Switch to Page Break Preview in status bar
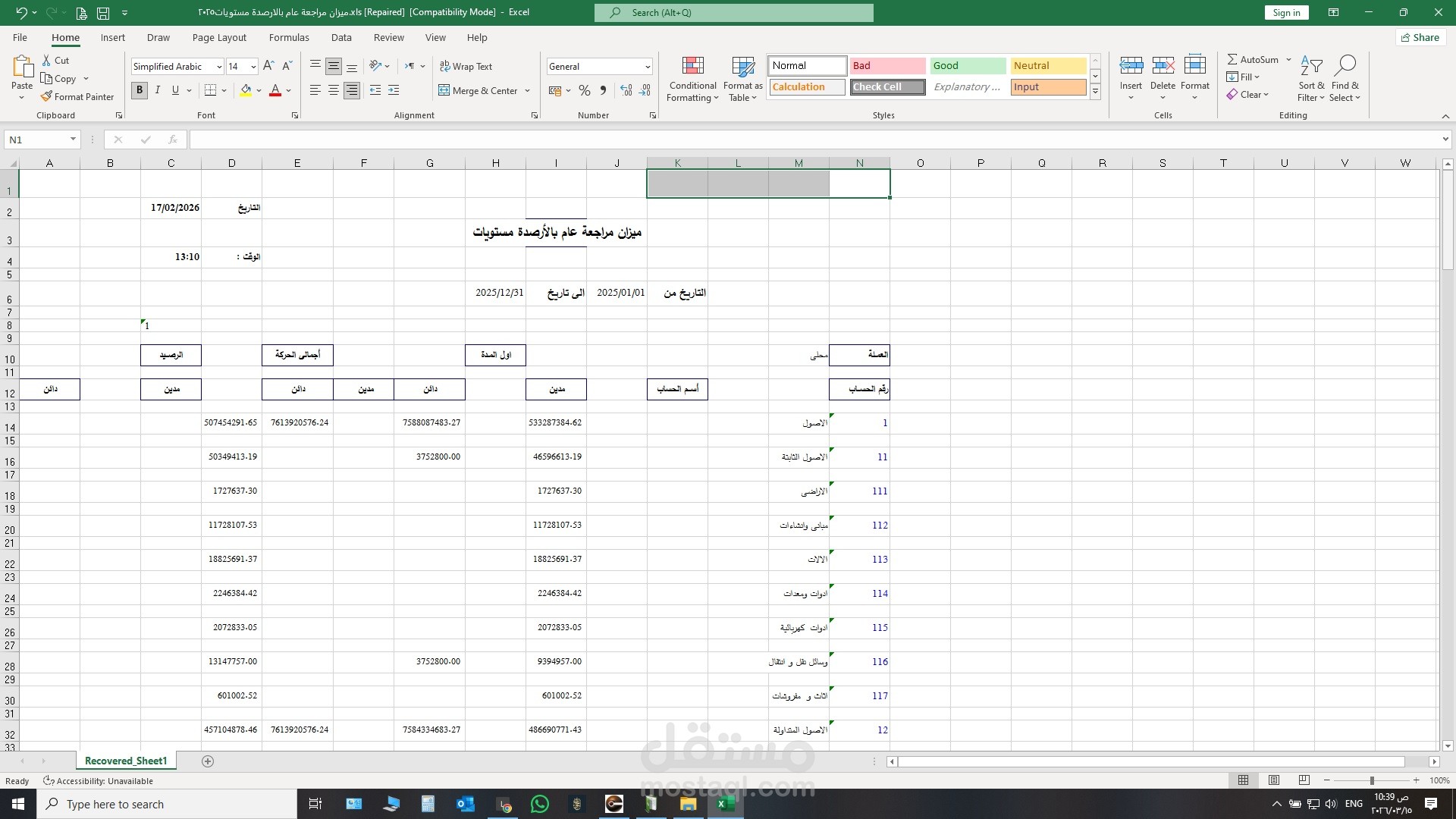 coord(1304,780)
